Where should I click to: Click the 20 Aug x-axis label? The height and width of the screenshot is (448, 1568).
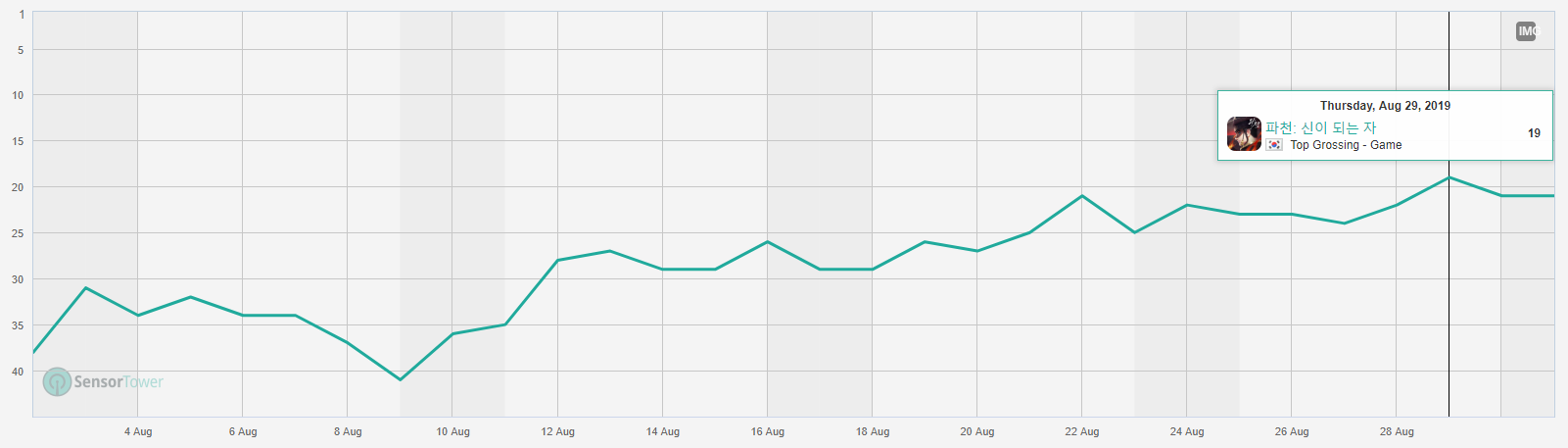point(976,431)
